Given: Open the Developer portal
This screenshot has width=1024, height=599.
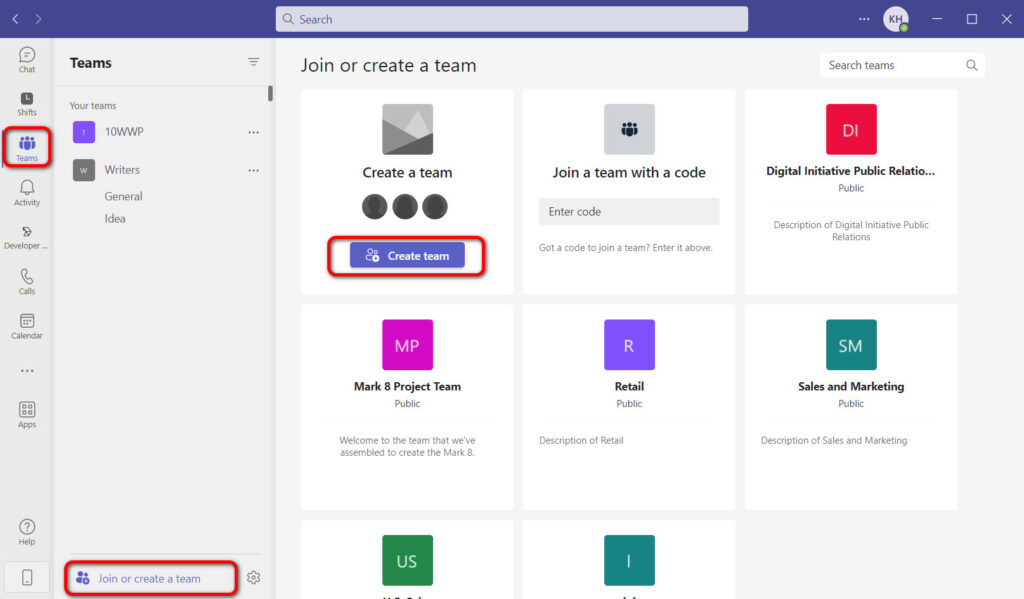Looking at the screenshot, I should 26,237.
